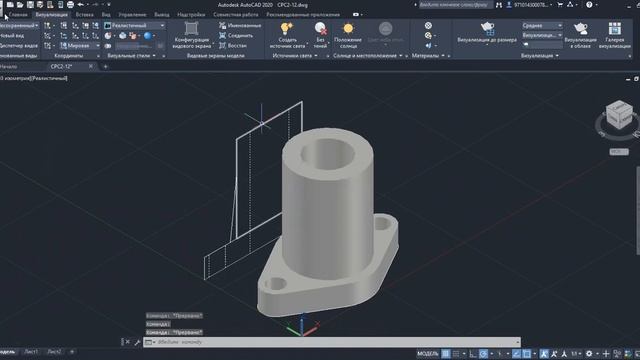The image size is (640, 360).
Task: Click the blue sphere materials icon
Action: (148, 36)
